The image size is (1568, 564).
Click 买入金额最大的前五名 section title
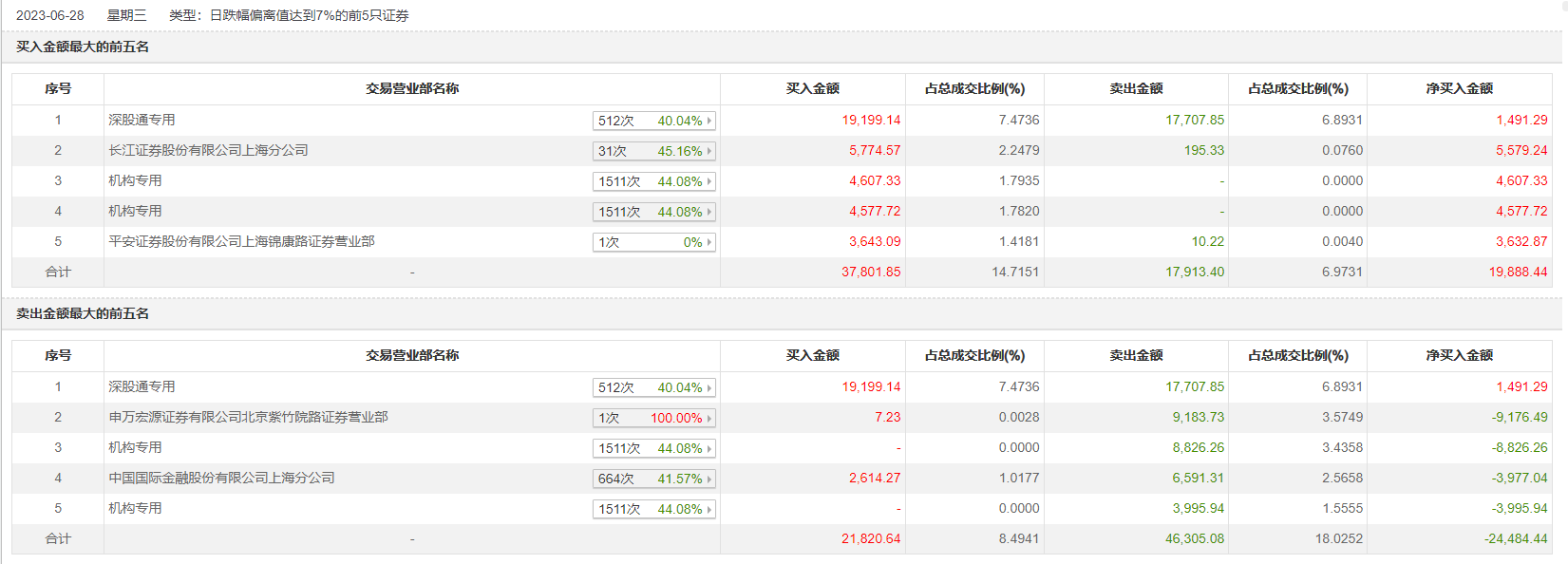(x=83, y=47)
